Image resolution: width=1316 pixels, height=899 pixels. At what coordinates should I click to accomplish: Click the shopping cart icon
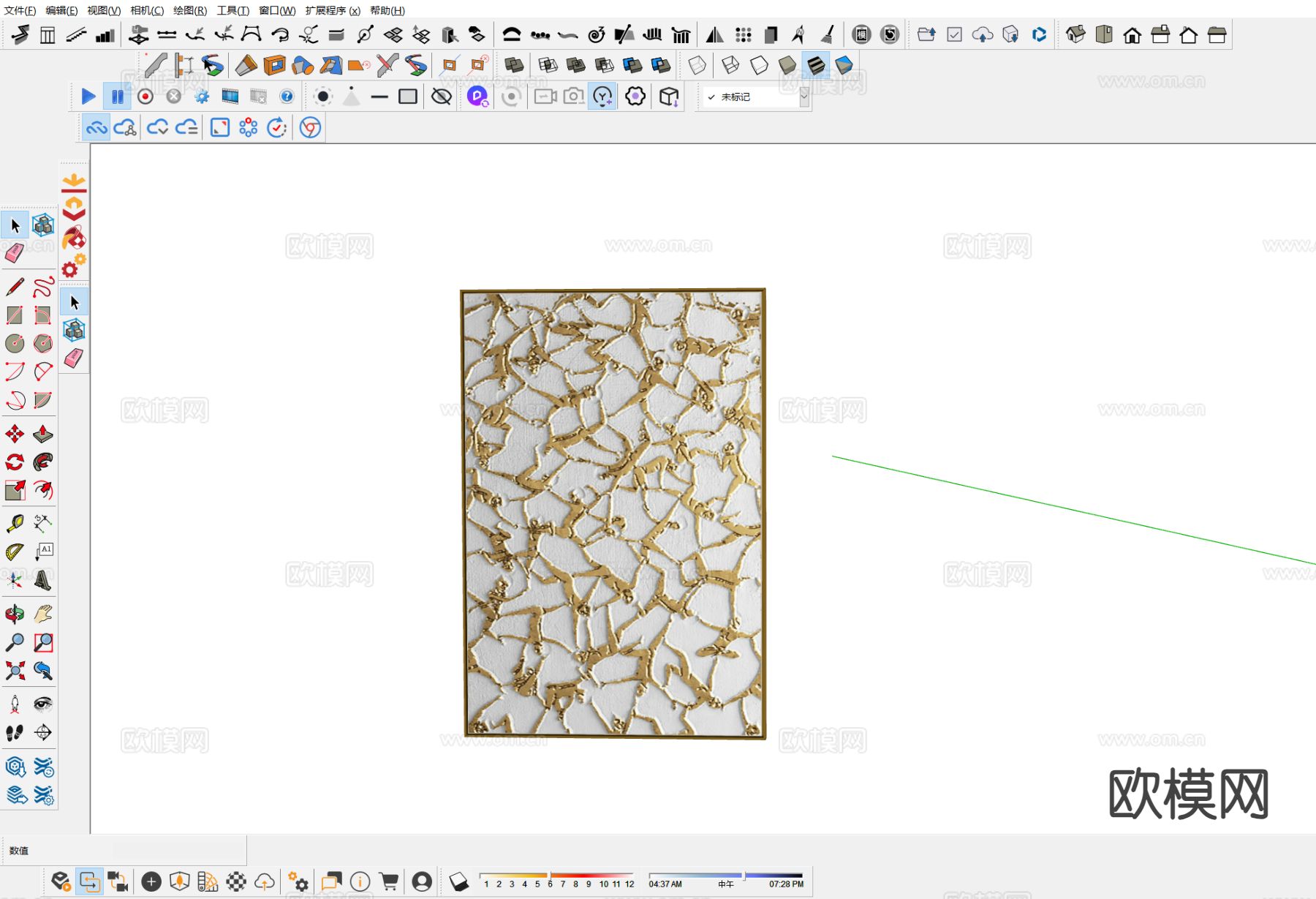[389, 881]
